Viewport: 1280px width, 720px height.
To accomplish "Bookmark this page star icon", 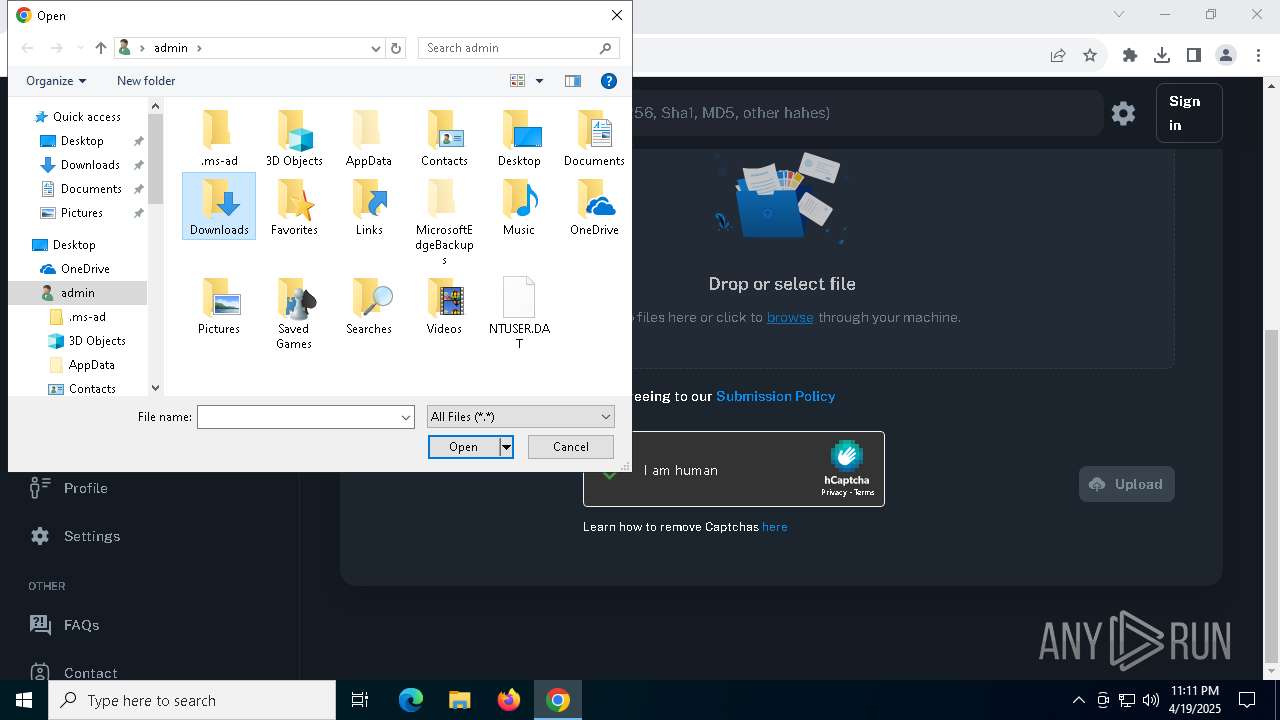I will [1090, 55].
